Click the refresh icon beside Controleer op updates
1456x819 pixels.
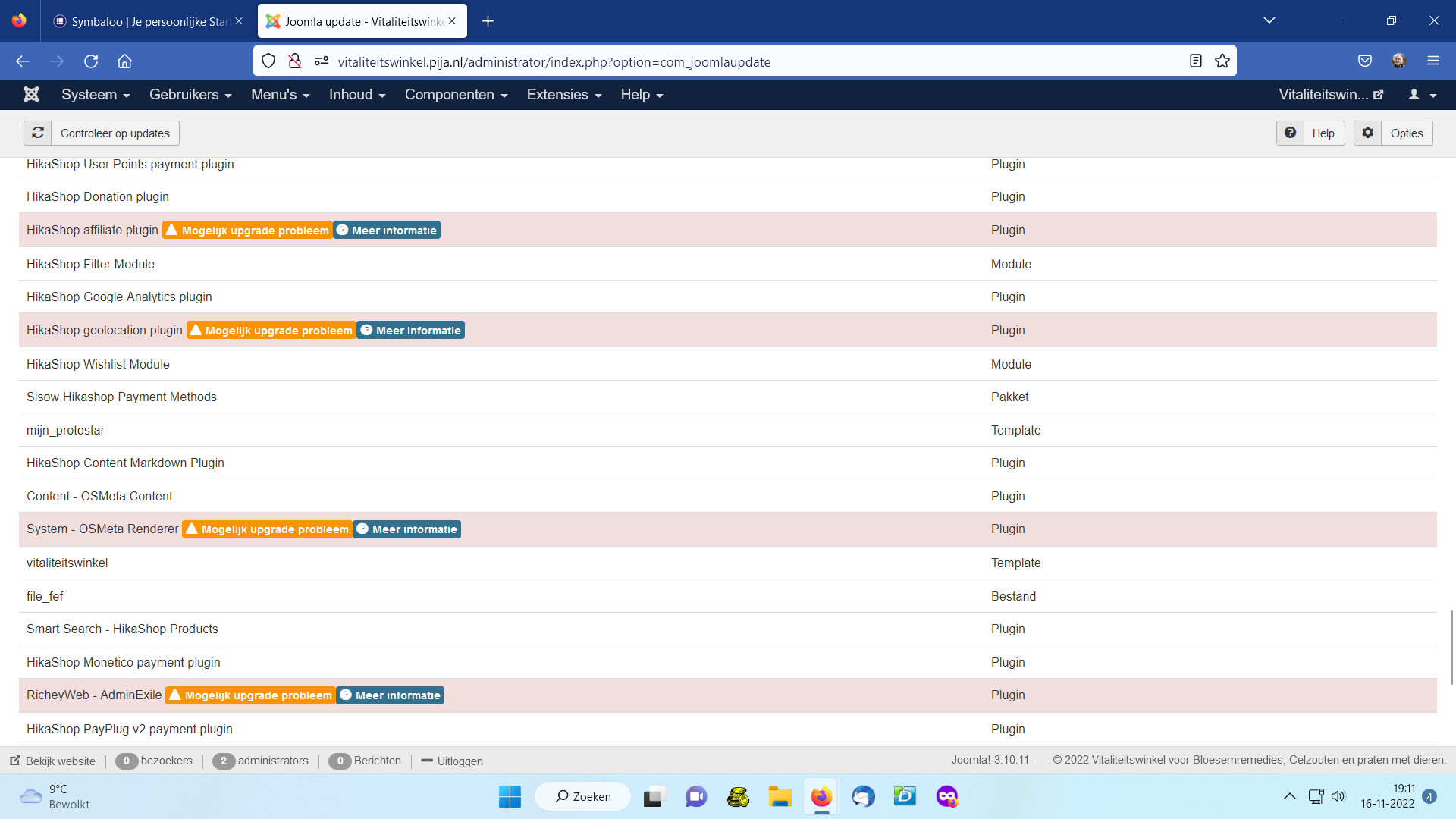pyautogui.click(x=38, y=133)
